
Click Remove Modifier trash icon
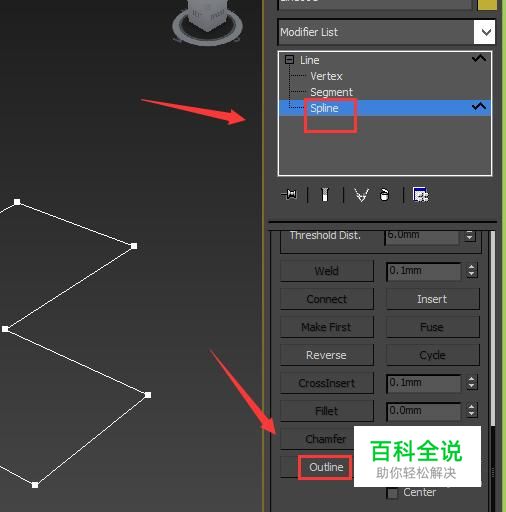tap(384, 195)
